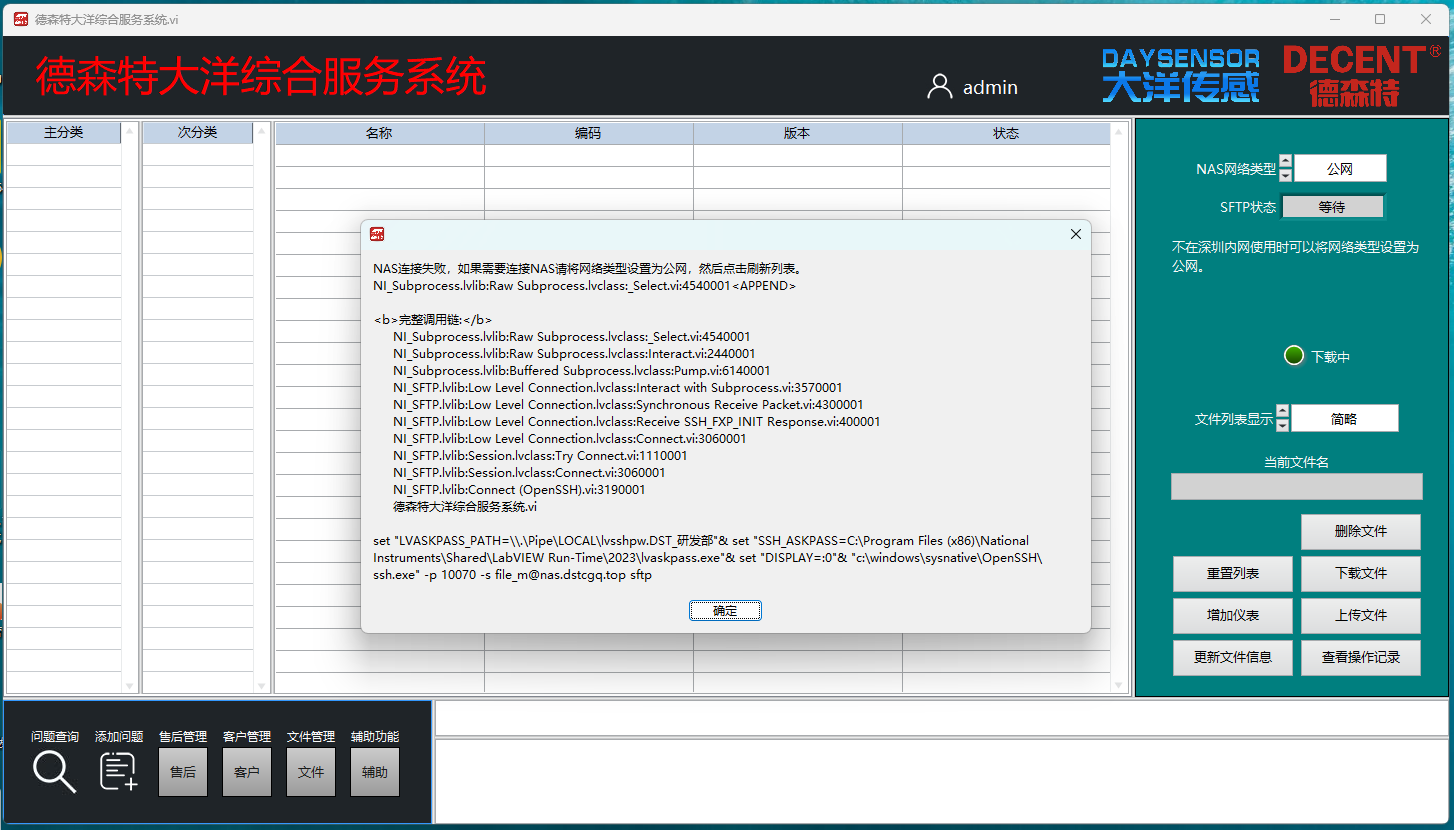
Task: Click the 名称 column header
Action: coord(380,133)
